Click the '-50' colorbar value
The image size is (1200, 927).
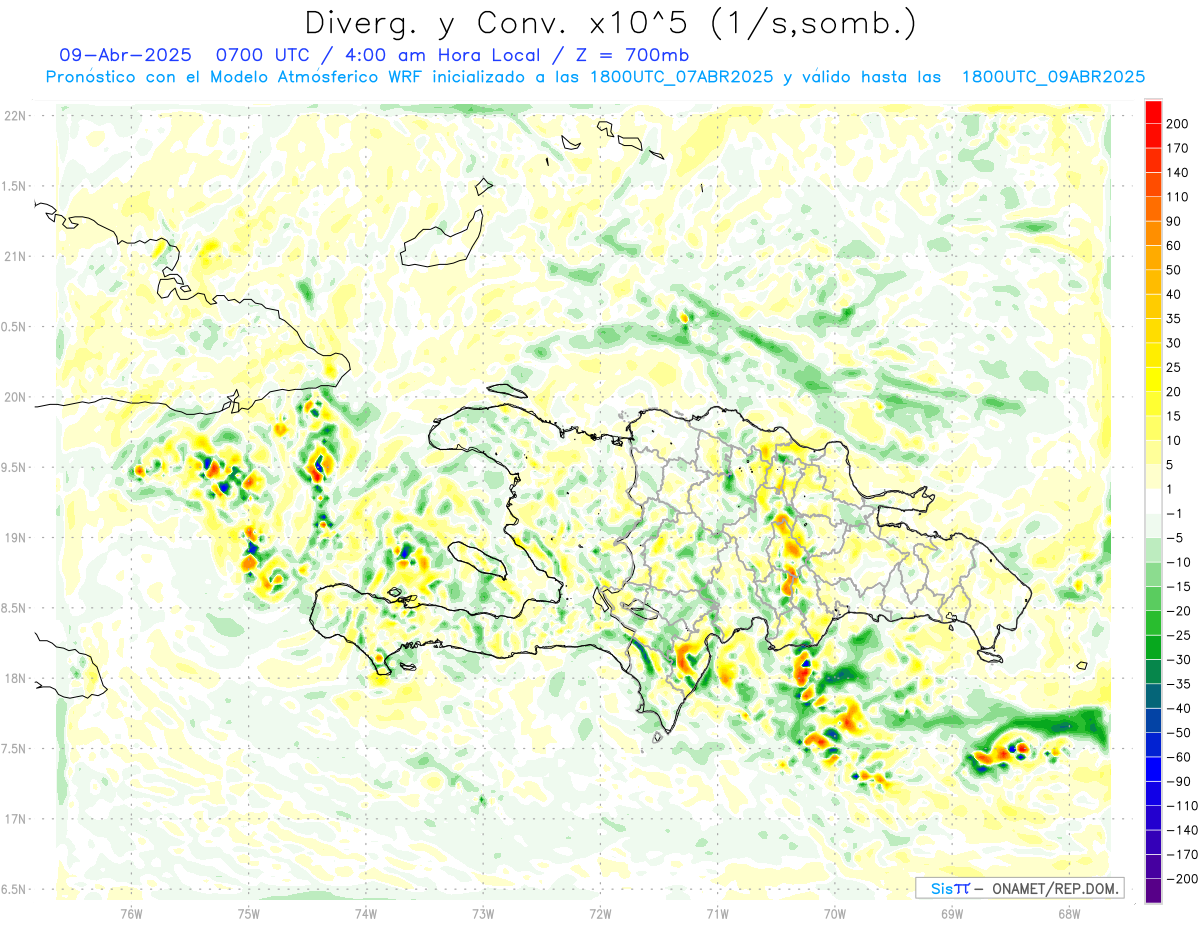(x=1177, y=733)
